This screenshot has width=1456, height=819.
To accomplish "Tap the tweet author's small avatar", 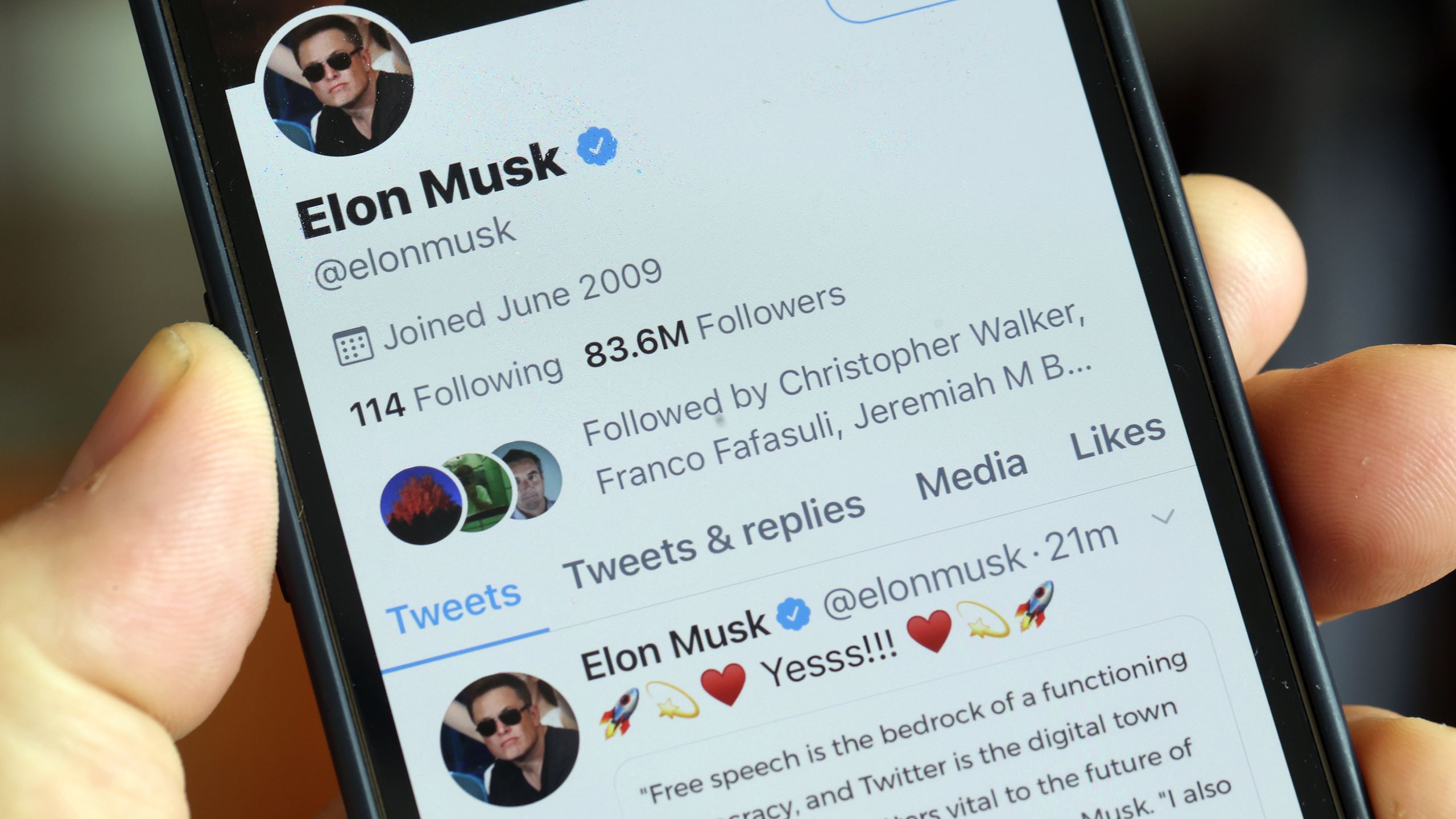I will click(x=510, y=739).
